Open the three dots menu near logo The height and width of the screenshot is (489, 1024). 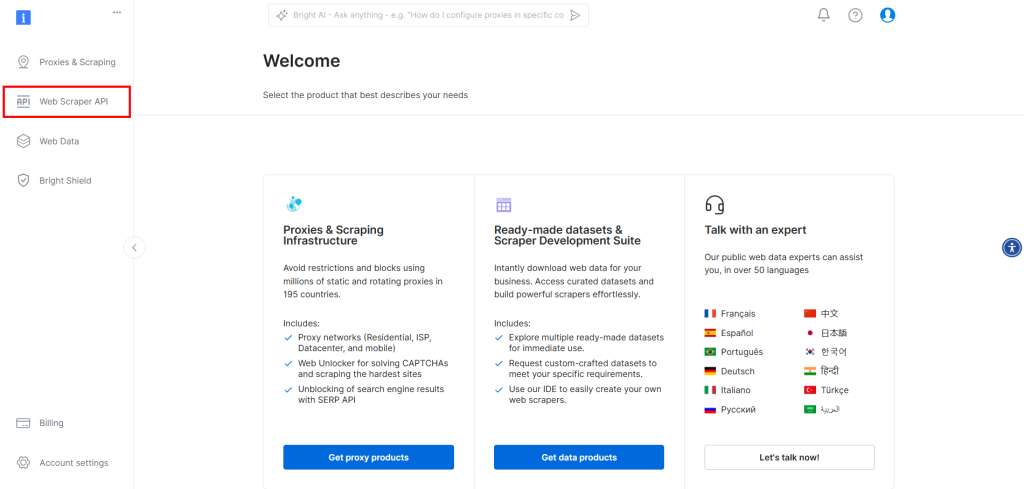117,12
